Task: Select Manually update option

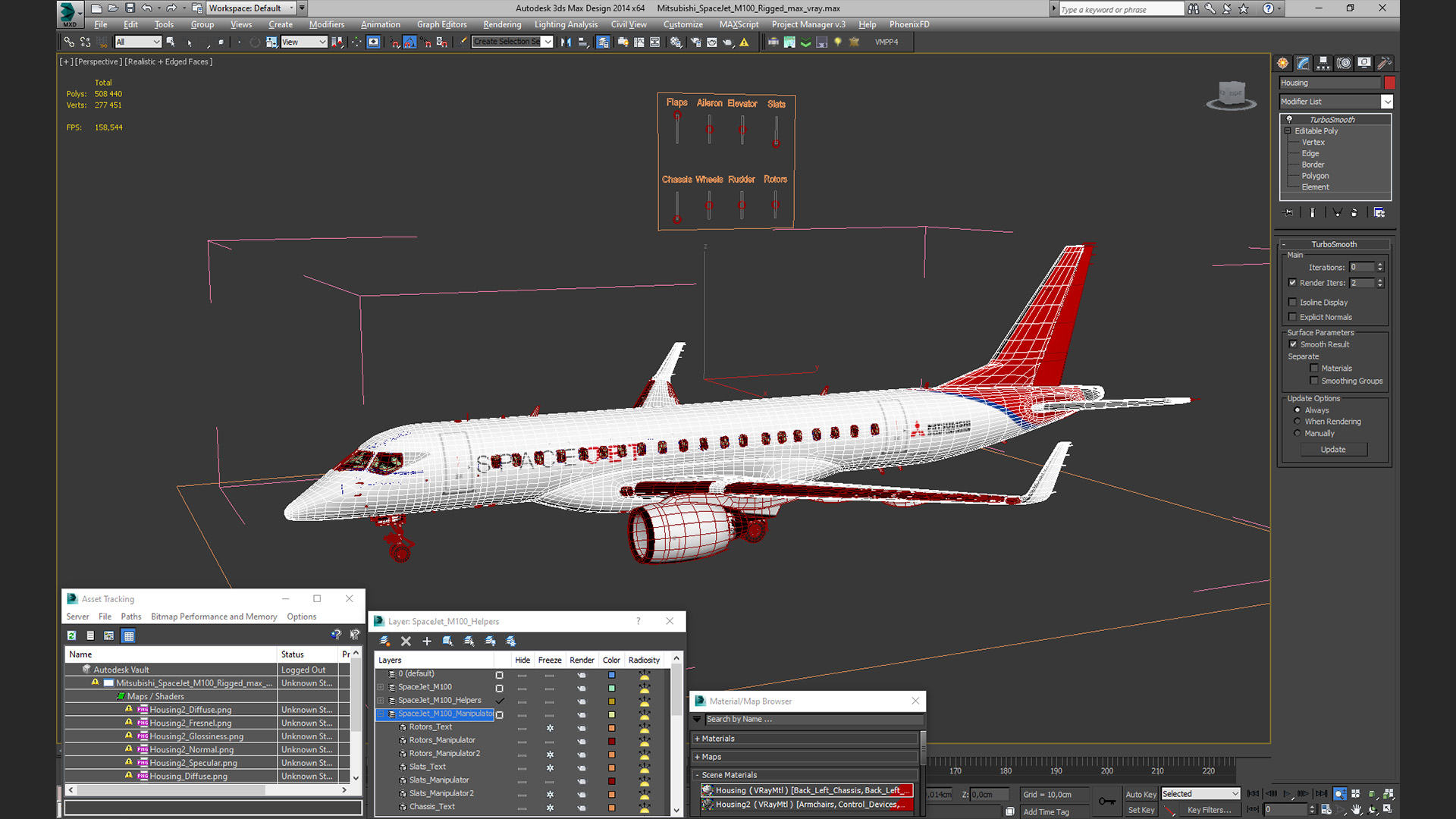Action: coord(1297,433)
